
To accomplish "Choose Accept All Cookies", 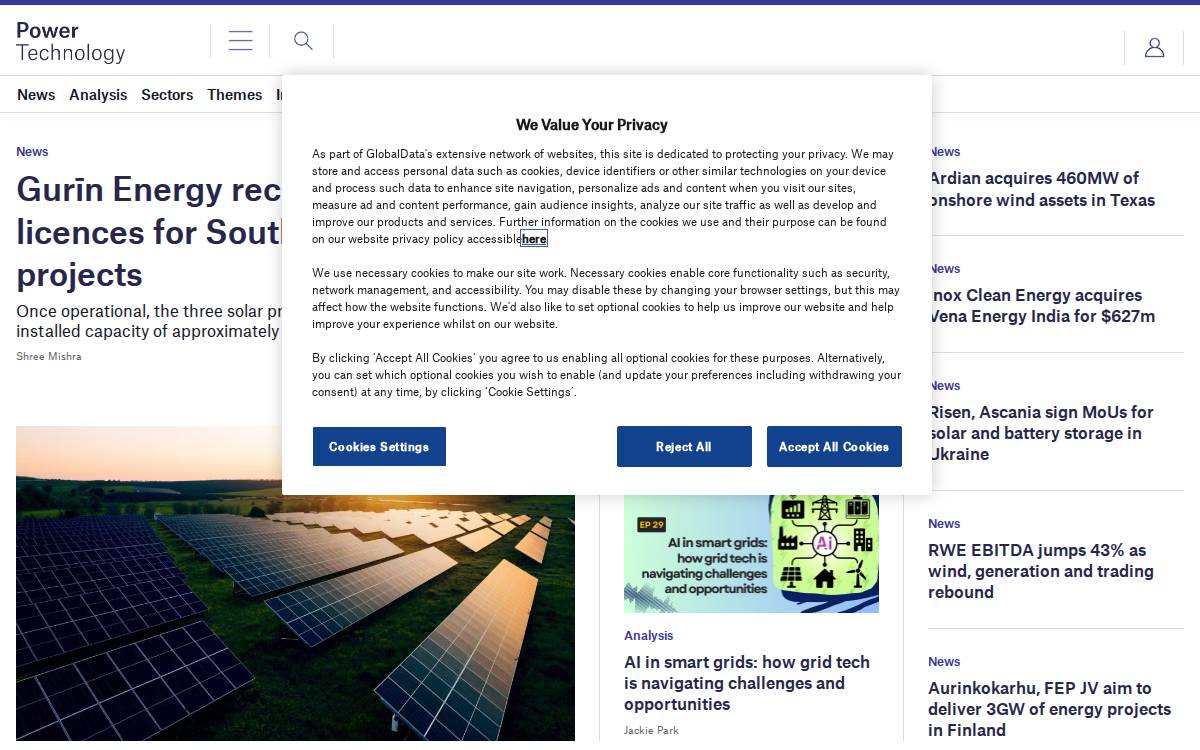I will (834, 446).
